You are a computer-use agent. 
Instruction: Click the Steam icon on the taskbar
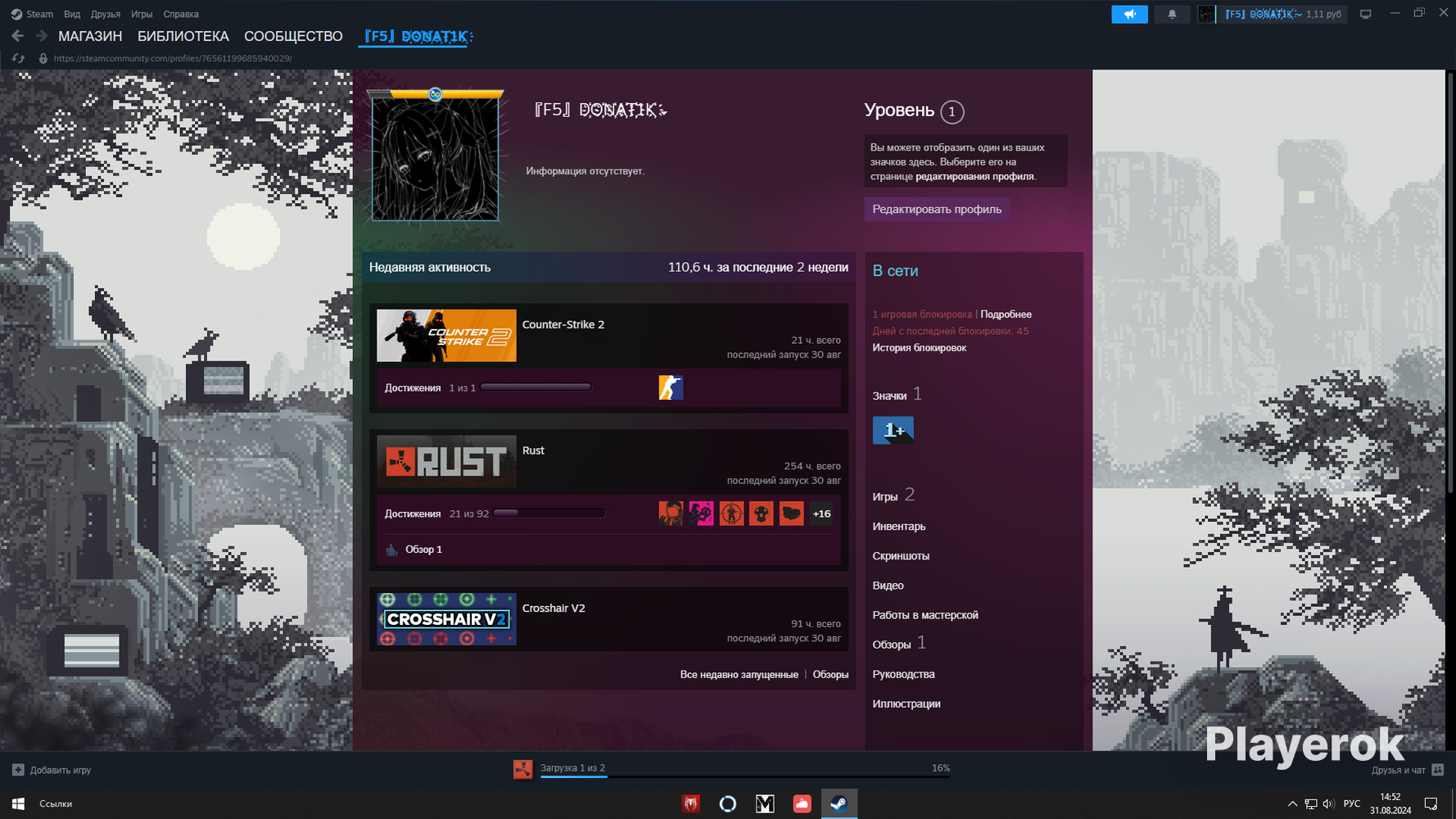click(x=839, y=803)
